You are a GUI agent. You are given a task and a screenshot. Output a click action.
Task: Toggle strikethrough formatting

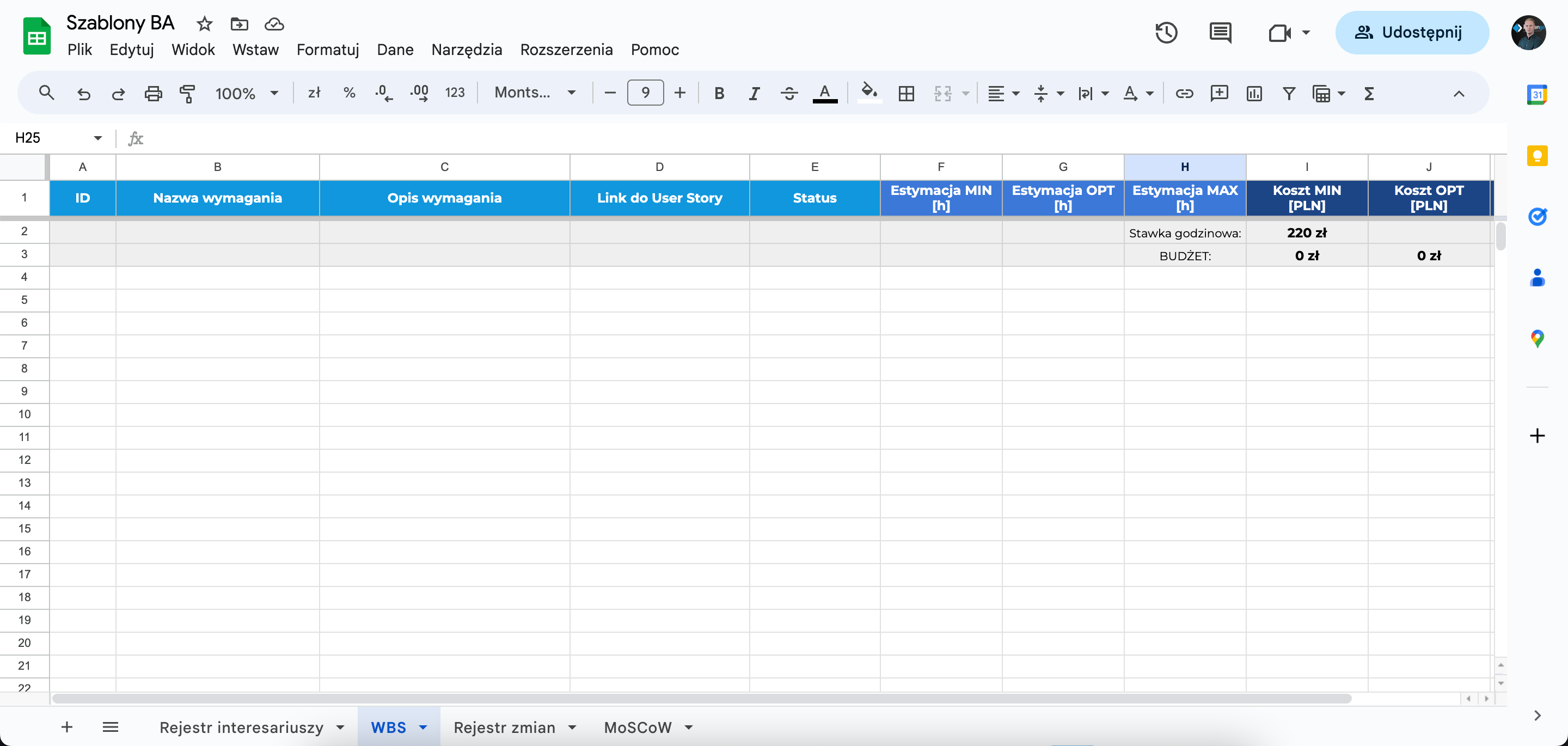789,93
